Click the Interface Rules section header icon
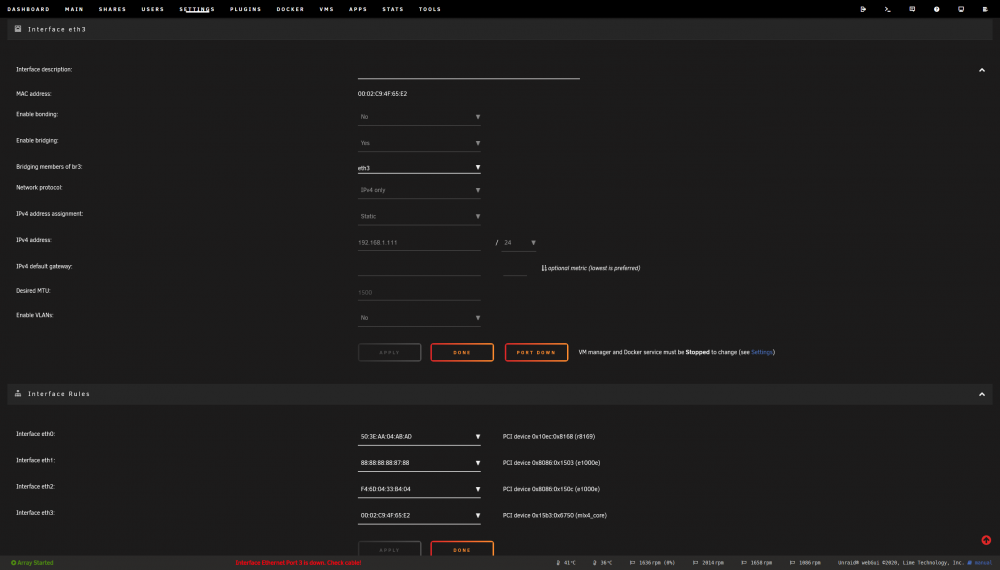The image size is (1000, 570). click(x=18, y=393)
